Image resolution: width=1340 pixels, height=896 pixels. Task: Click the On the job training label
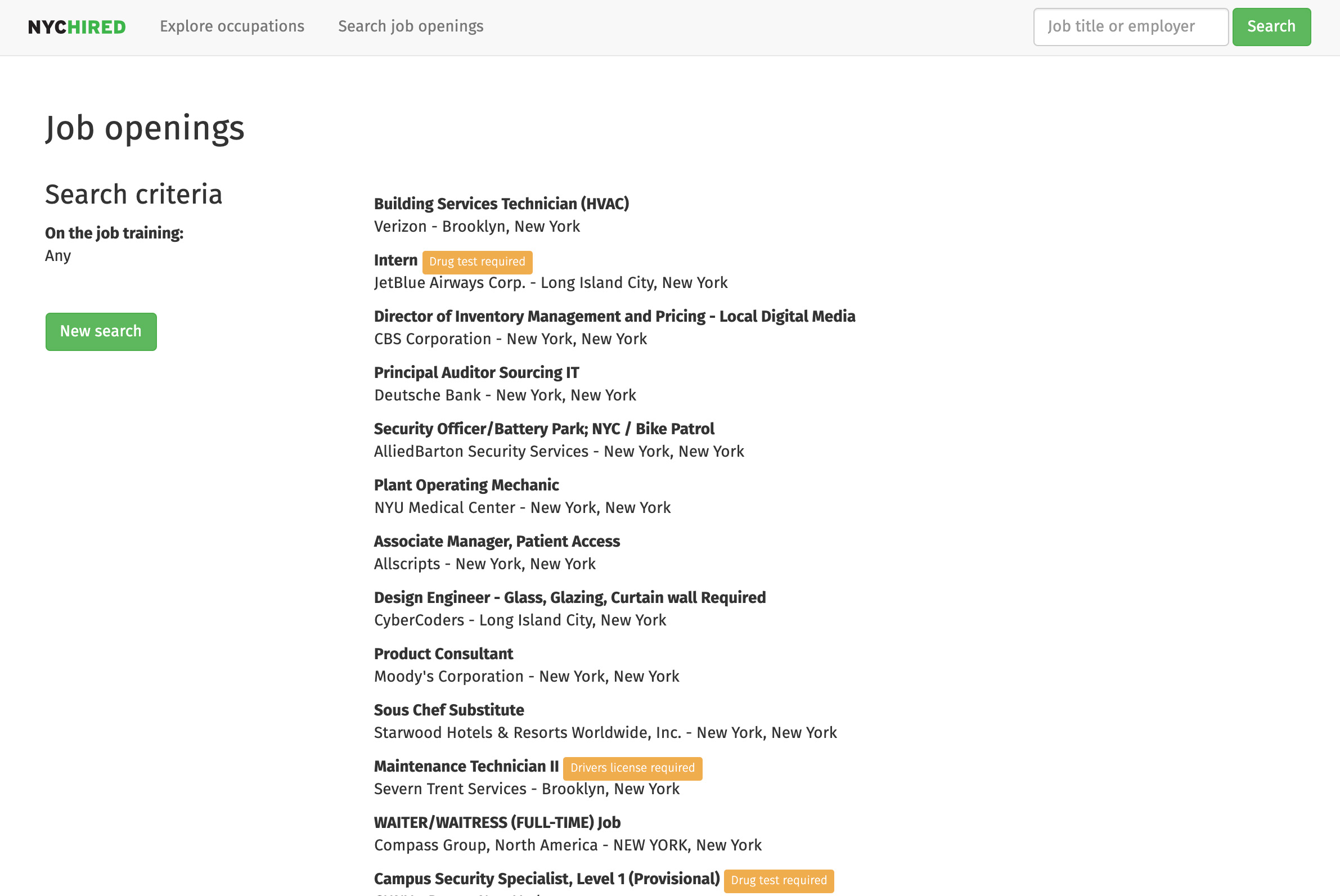click(x=114, y=233)
